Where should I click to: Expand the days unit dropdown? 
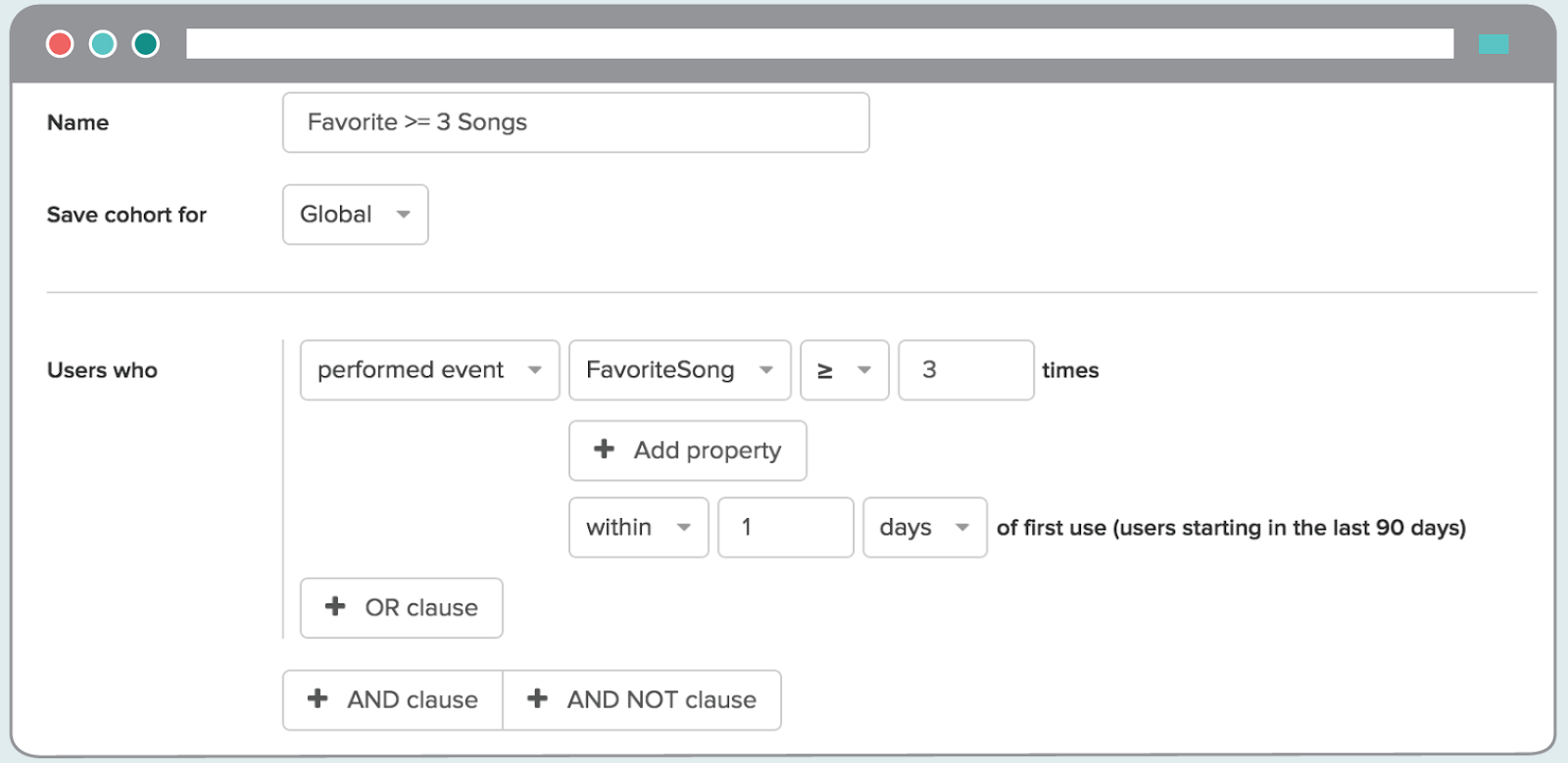tap(924, 528)
